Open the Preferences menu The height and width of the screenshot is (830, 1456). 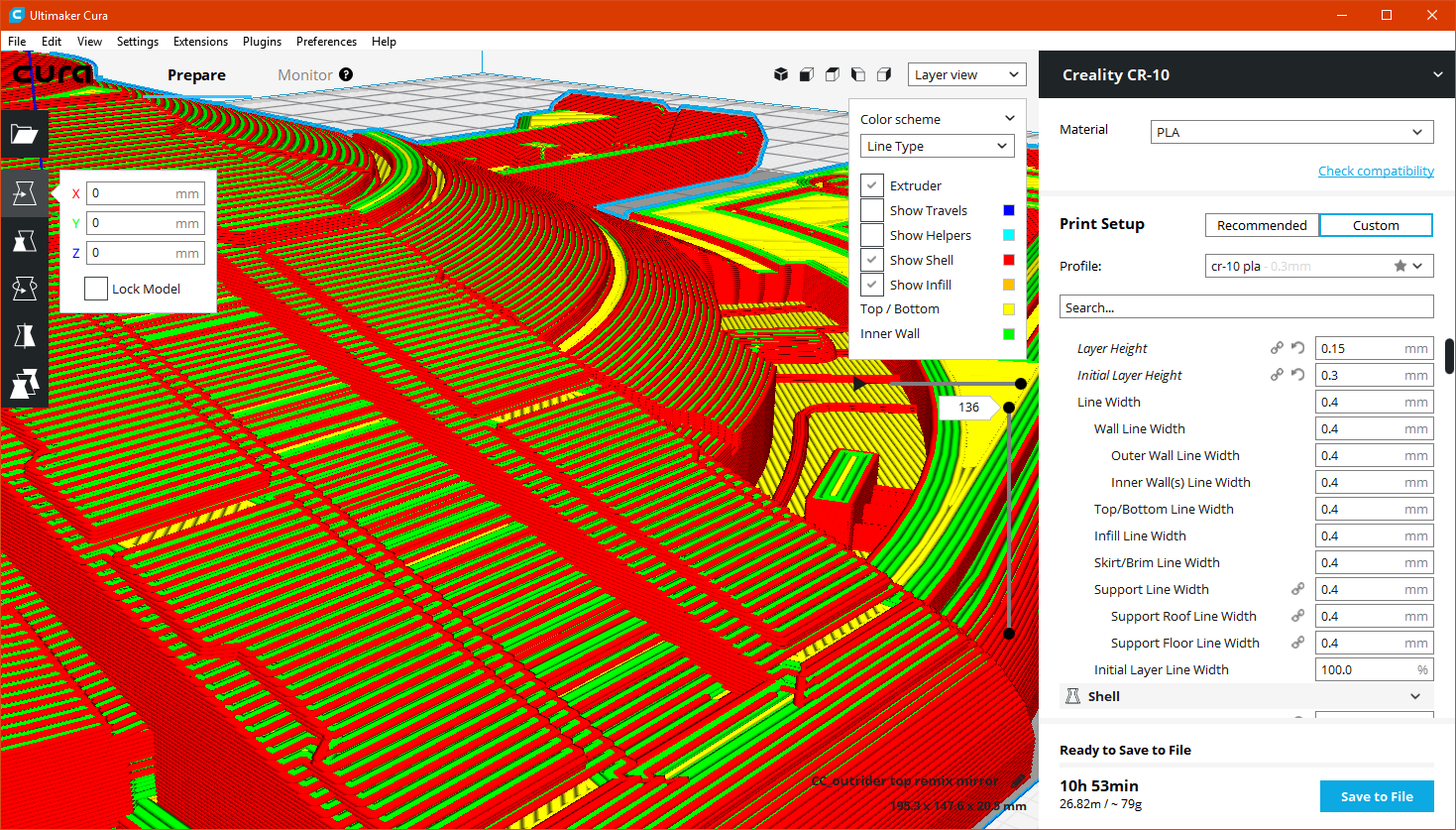point(326,42)
